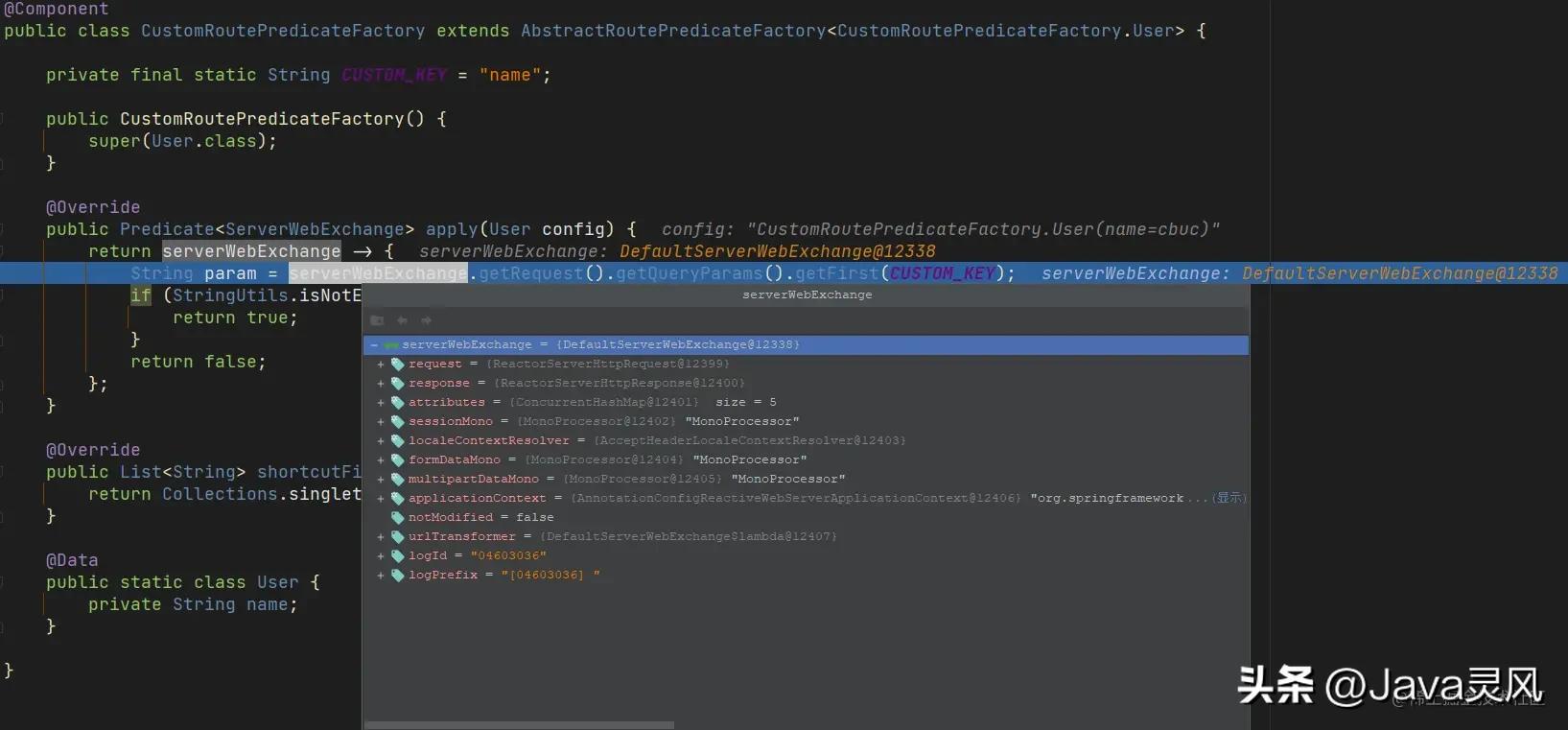Click the super(User.class) call
This screenshot has width=1568, height=730.
[x=182, y=141]
